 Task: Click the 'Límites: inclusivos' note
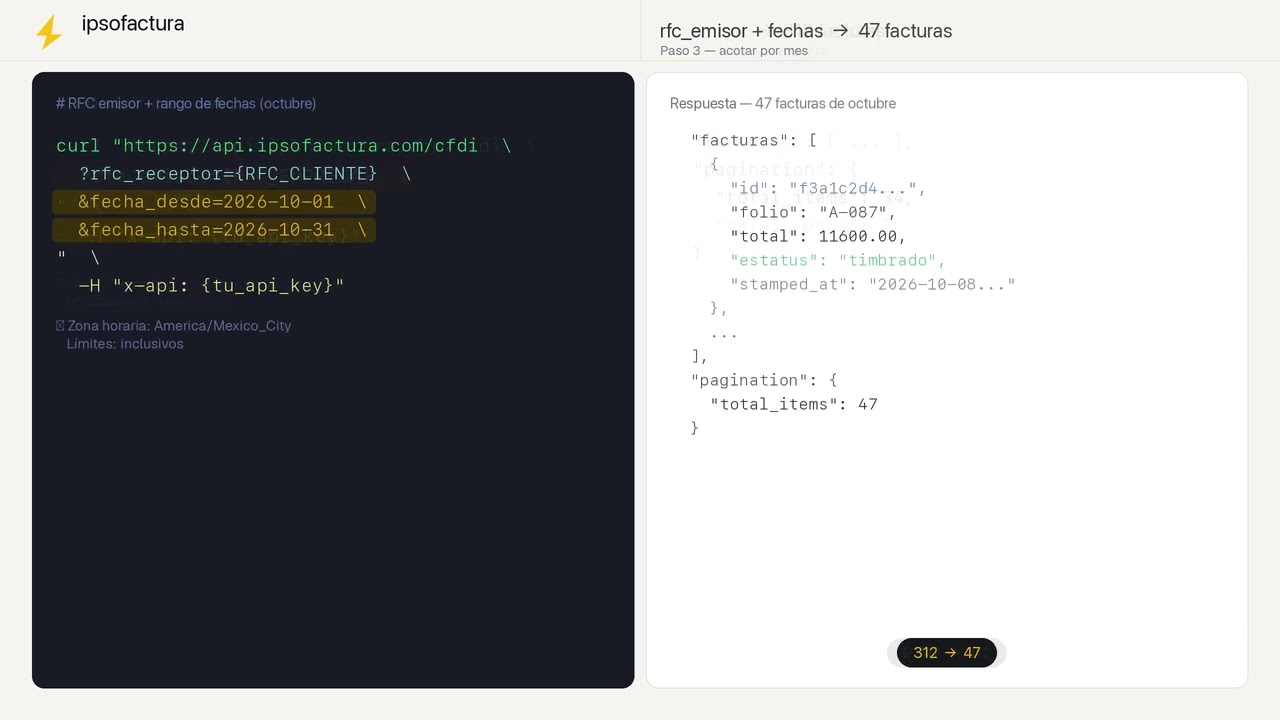click(x=125, y=344)
